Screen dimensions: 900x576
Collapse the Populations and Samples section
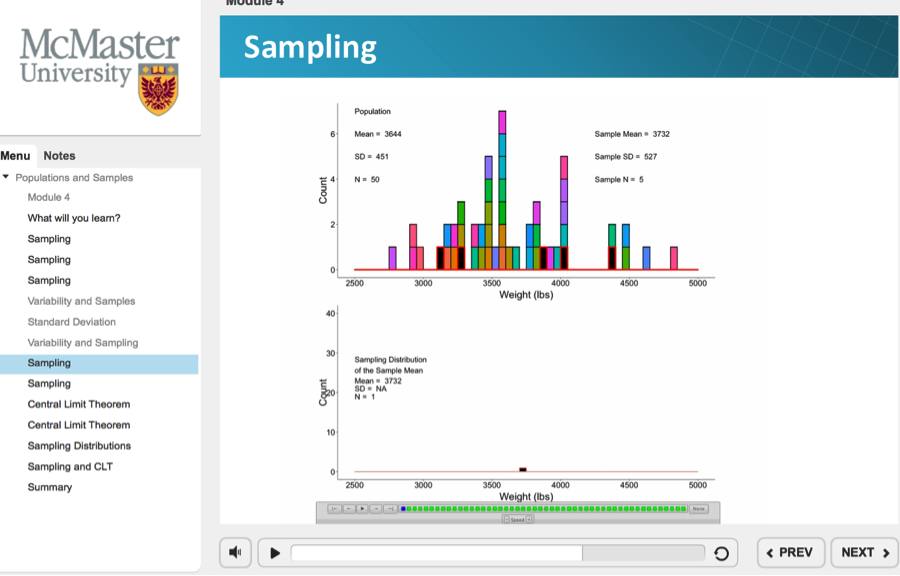click(6, 177)
